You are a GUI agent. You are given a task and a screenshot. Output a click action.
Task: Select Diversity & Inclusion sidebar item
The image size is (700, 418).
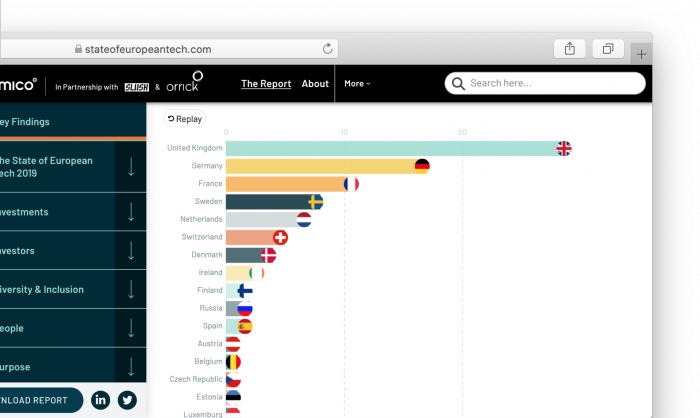pos(57,289)
